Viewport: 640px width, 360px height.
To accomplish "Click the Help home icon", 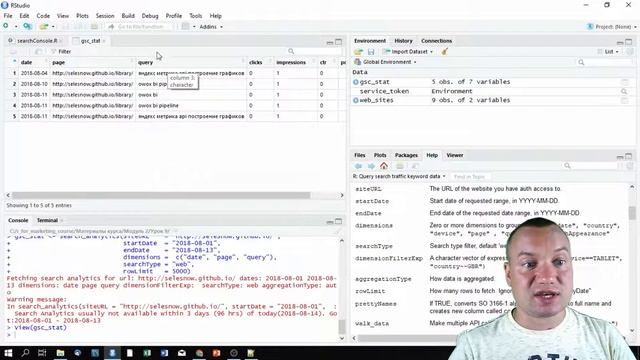I will click(x=384, y=166).
